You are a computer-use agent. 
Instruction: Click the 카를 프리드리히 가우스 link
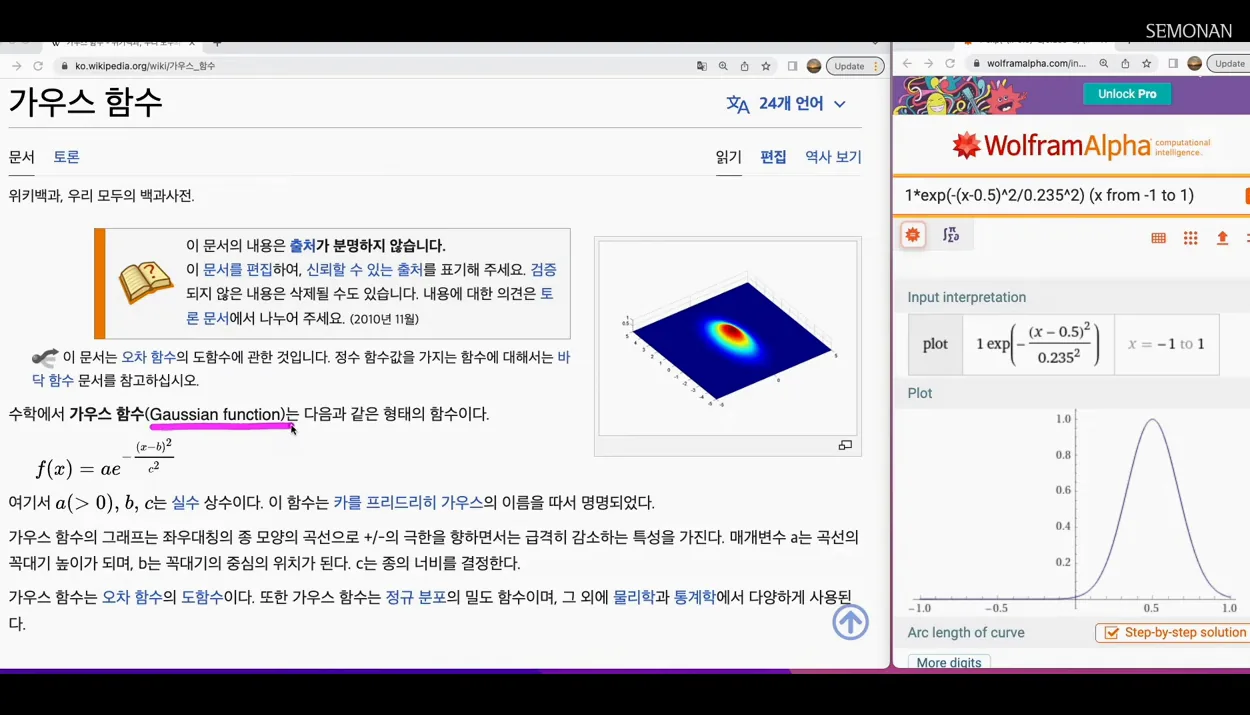(408, 502)
